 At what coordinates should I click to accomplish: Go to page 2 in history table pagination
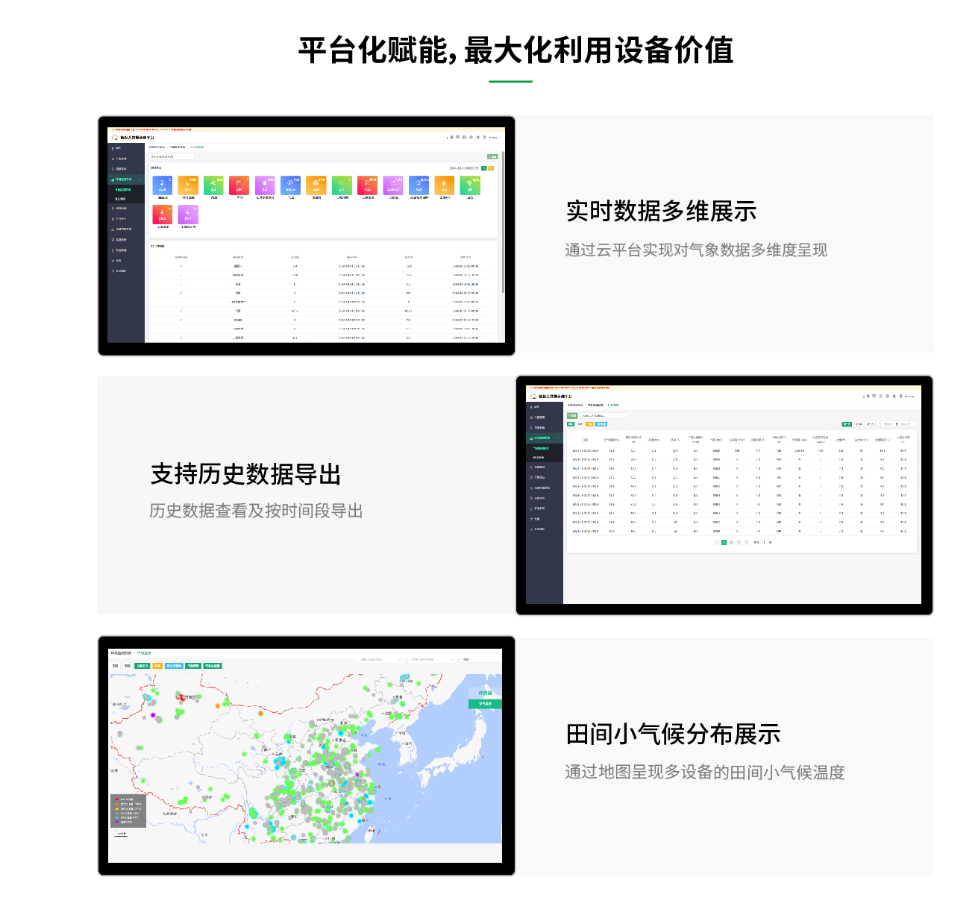click(731, 542)
